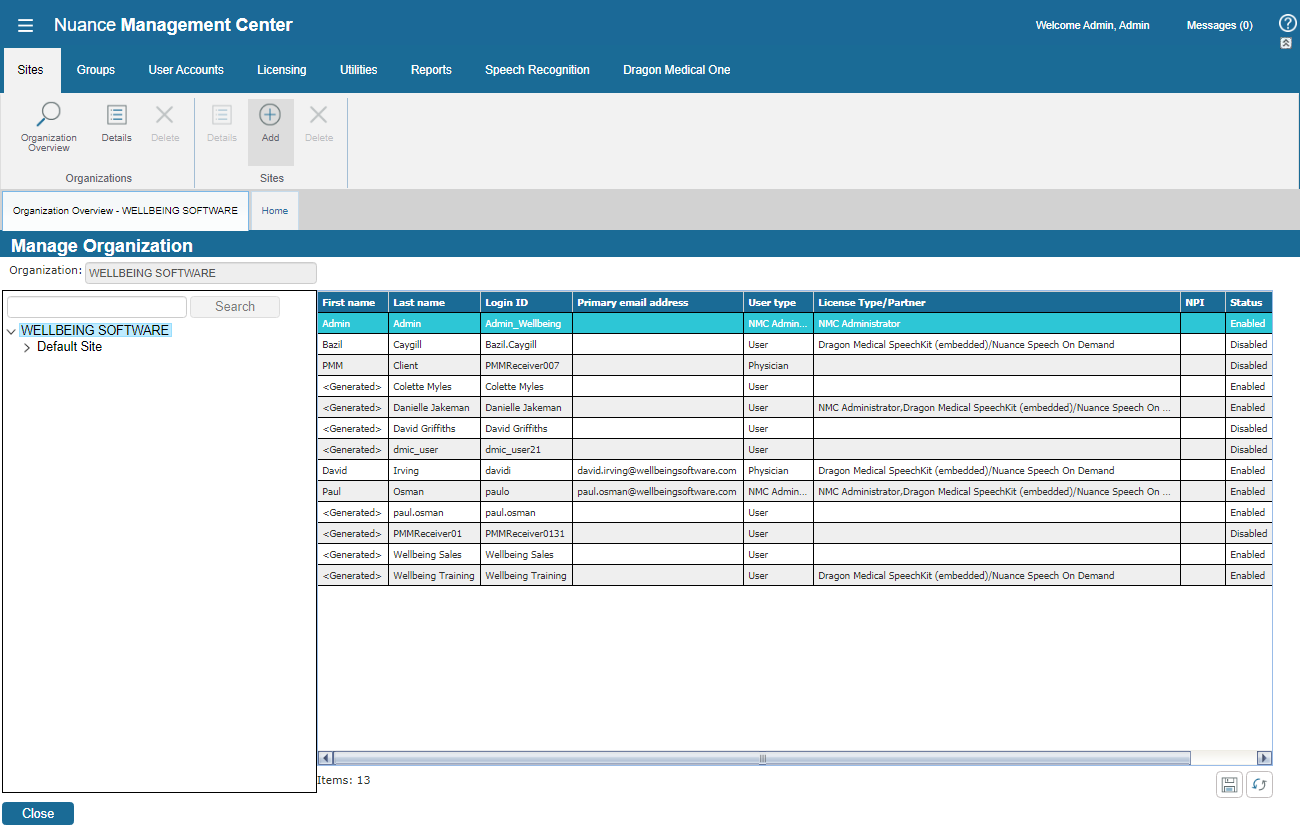The width and height of the screenshot is (1300, 840).
Task: Switch to the Home page tab
Action: coord(275,211)
